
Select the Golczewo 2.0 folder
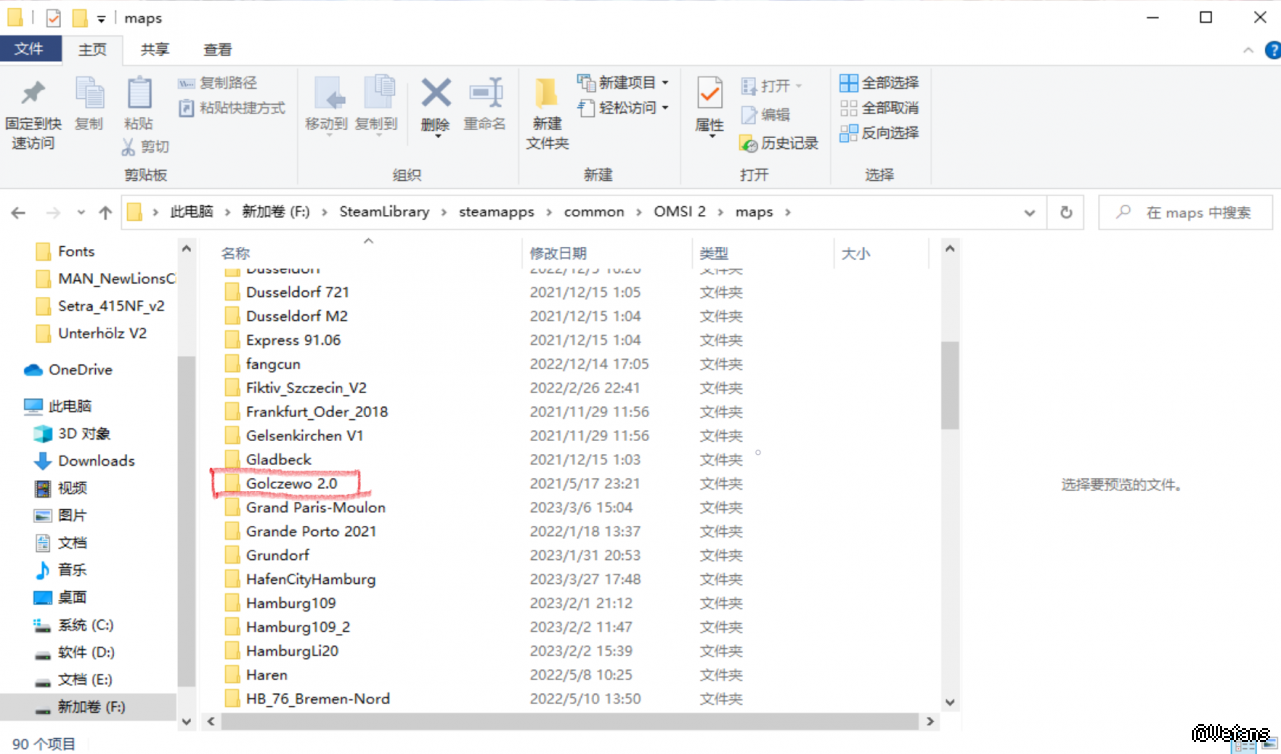click(x=291, y=484)
